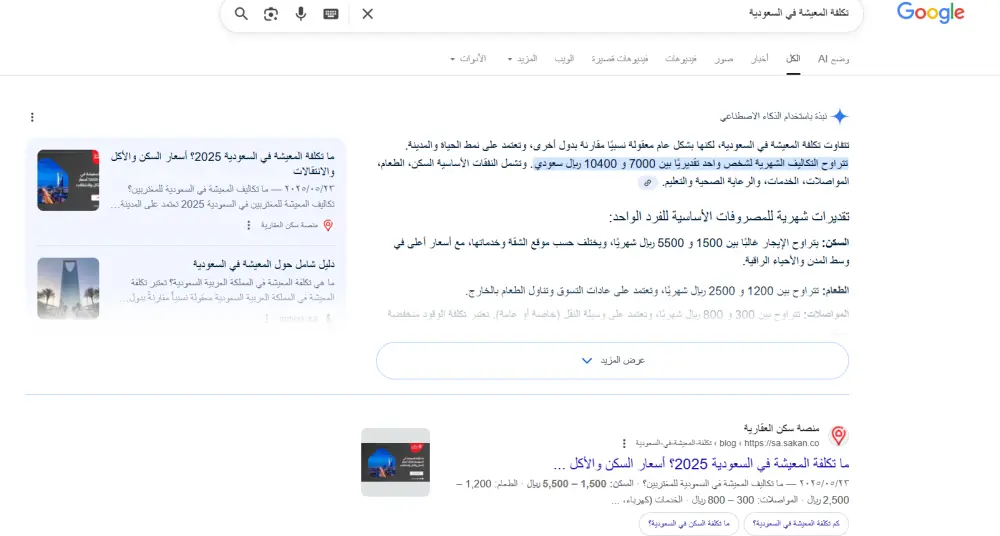Open source card about 2025 living costs

[223, 163]
